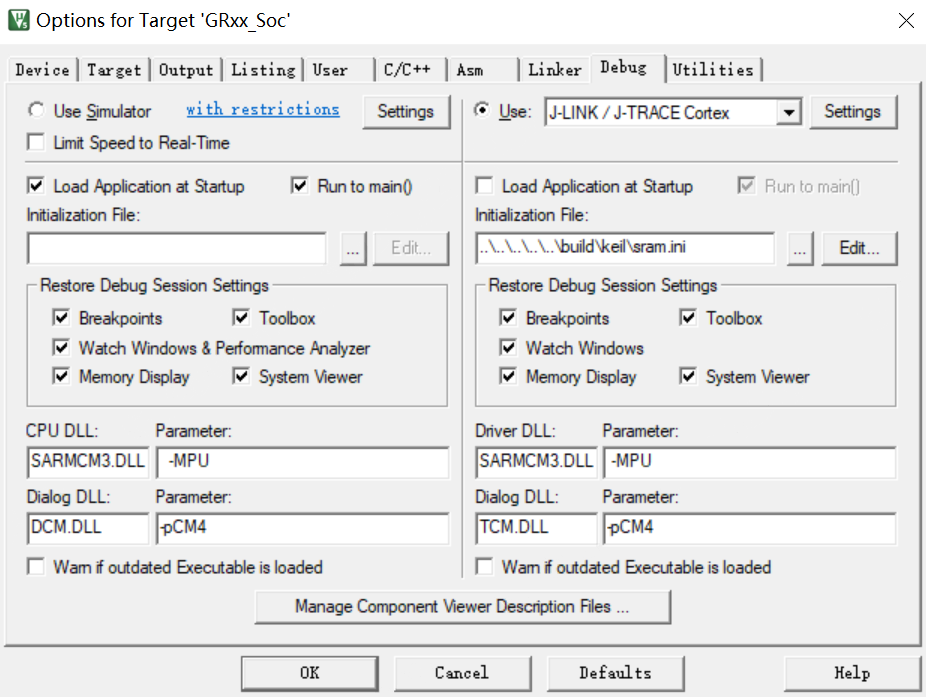This screenshot has height=697, width=926.
Task: Browse for driver initialization file
Action: pos(800,249)
